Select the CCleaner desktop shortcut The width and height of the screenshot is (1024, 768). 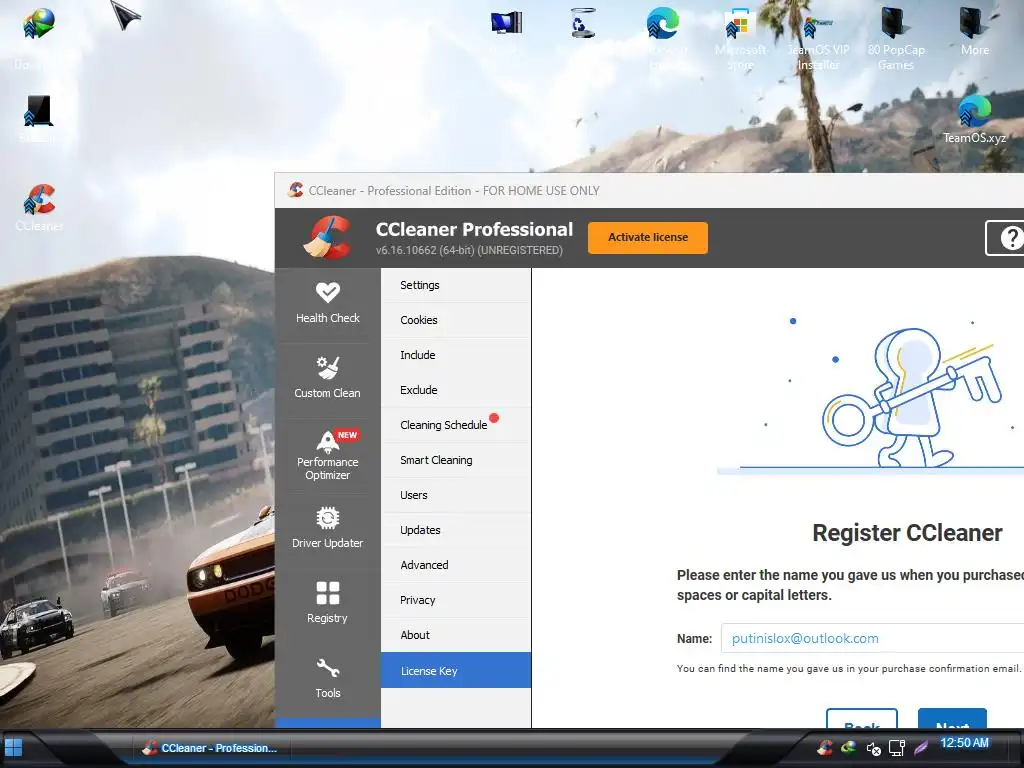(x=39, y=208)
